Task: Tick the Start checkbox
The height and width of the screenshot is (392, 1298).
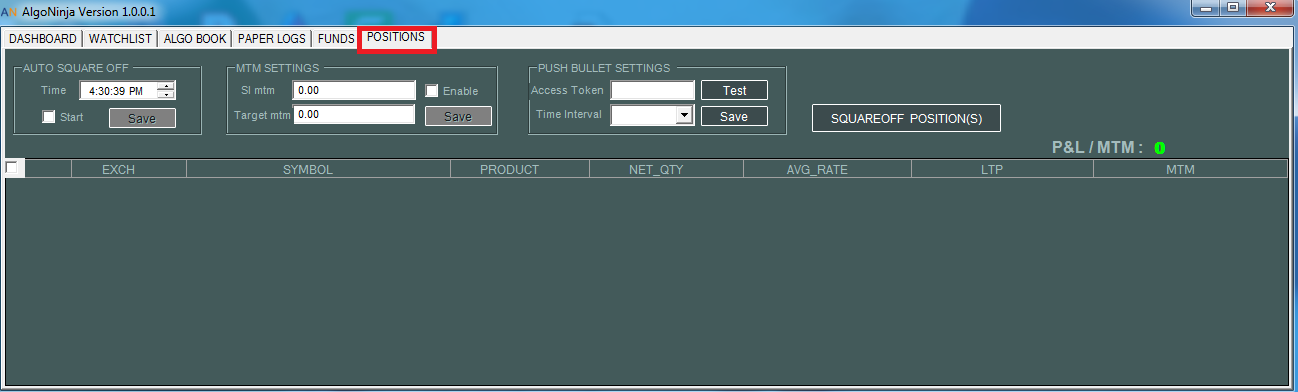Action: pos(49,117)
